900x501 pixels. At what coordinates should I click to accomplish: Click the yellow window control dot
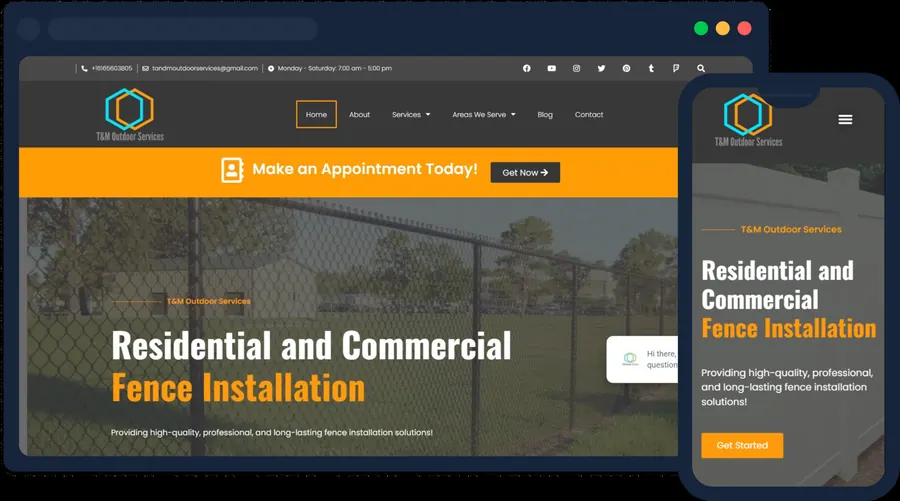pos(723,28)
